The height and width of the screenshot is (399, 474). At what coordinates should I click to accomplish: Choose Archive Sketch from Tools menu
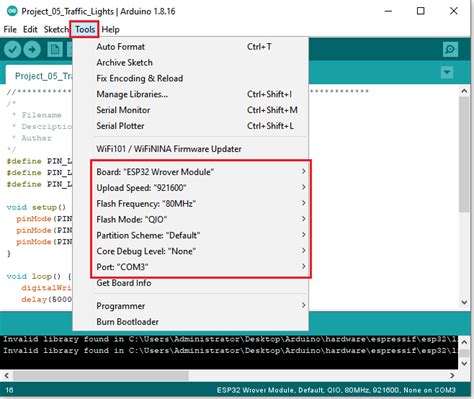(190, 62)
